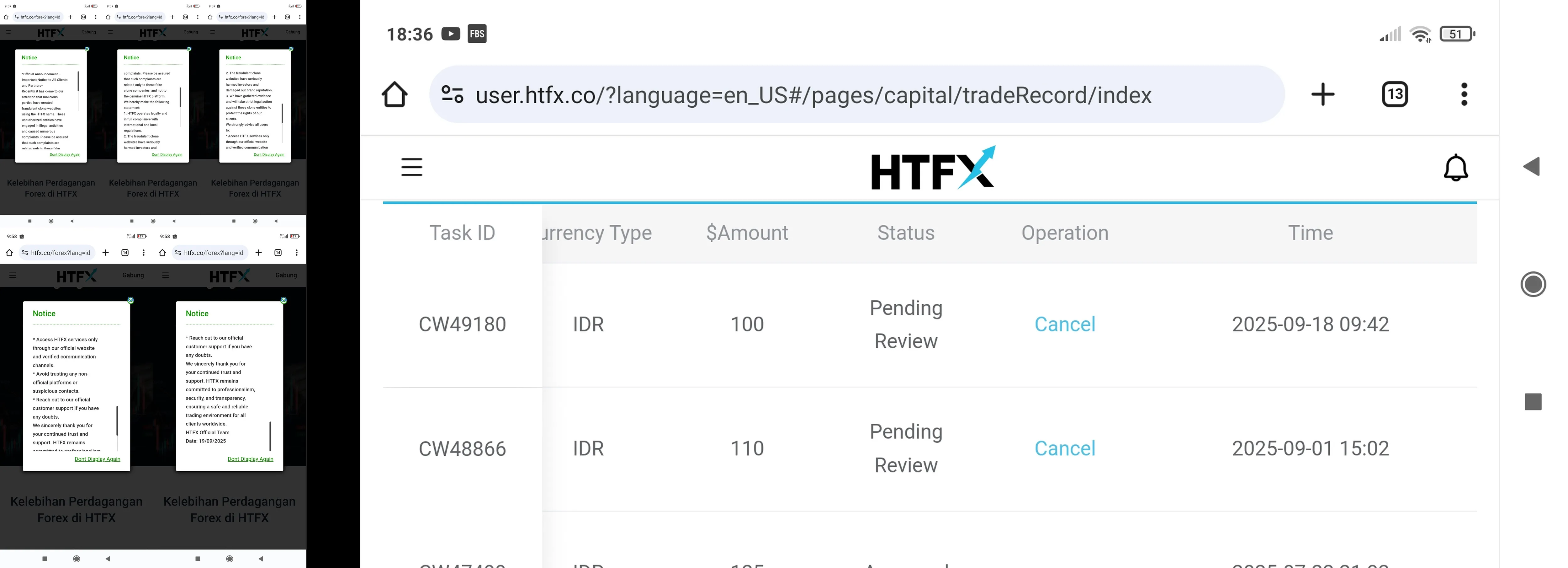Viewport: 1568px width, 568px height.
Task: Tap the YouTube icon in the 18:36 status bar
Action: point(450,34)
